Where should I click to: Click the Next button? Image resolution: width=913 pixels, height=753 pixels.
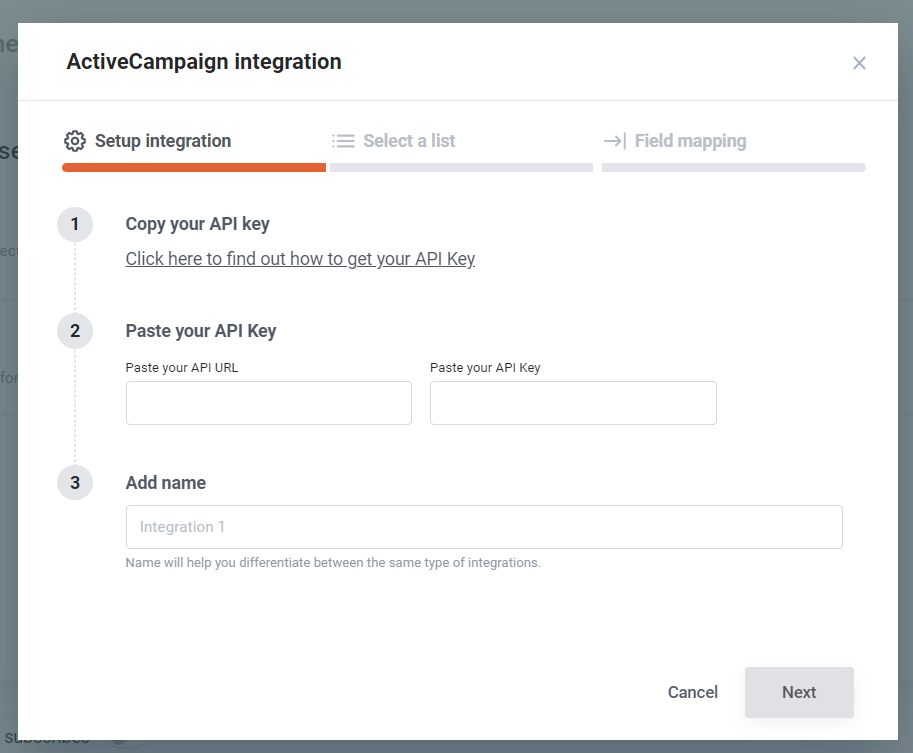pyautogui.click(x=799, y=692)
